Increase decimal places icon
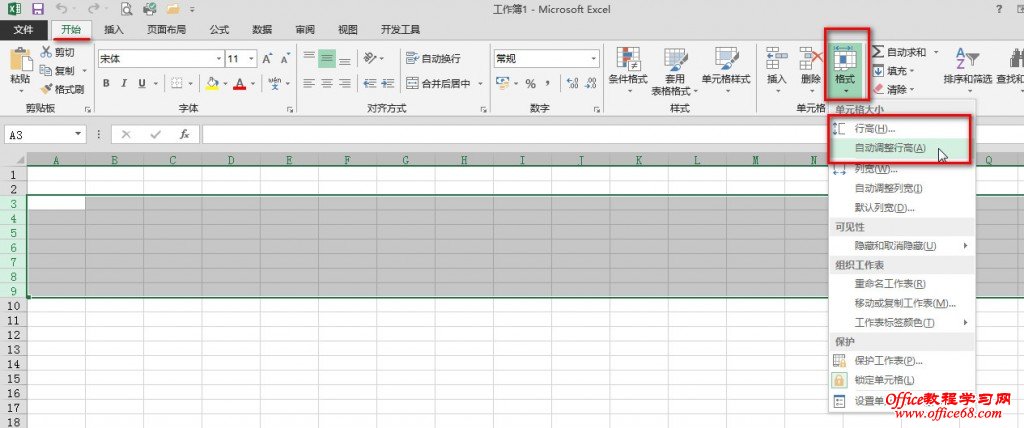1024x428 pixels. coord(573,84)
